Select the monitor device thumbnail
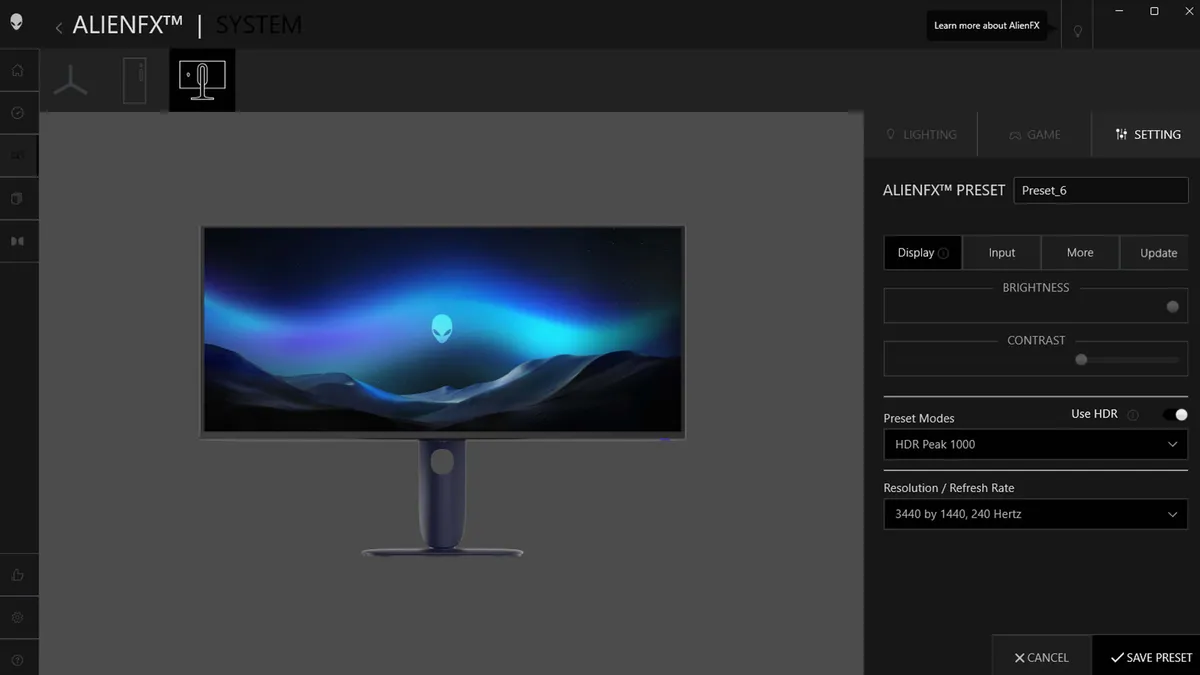This screenshot has height=675, width=1200. tap(202, 78)
